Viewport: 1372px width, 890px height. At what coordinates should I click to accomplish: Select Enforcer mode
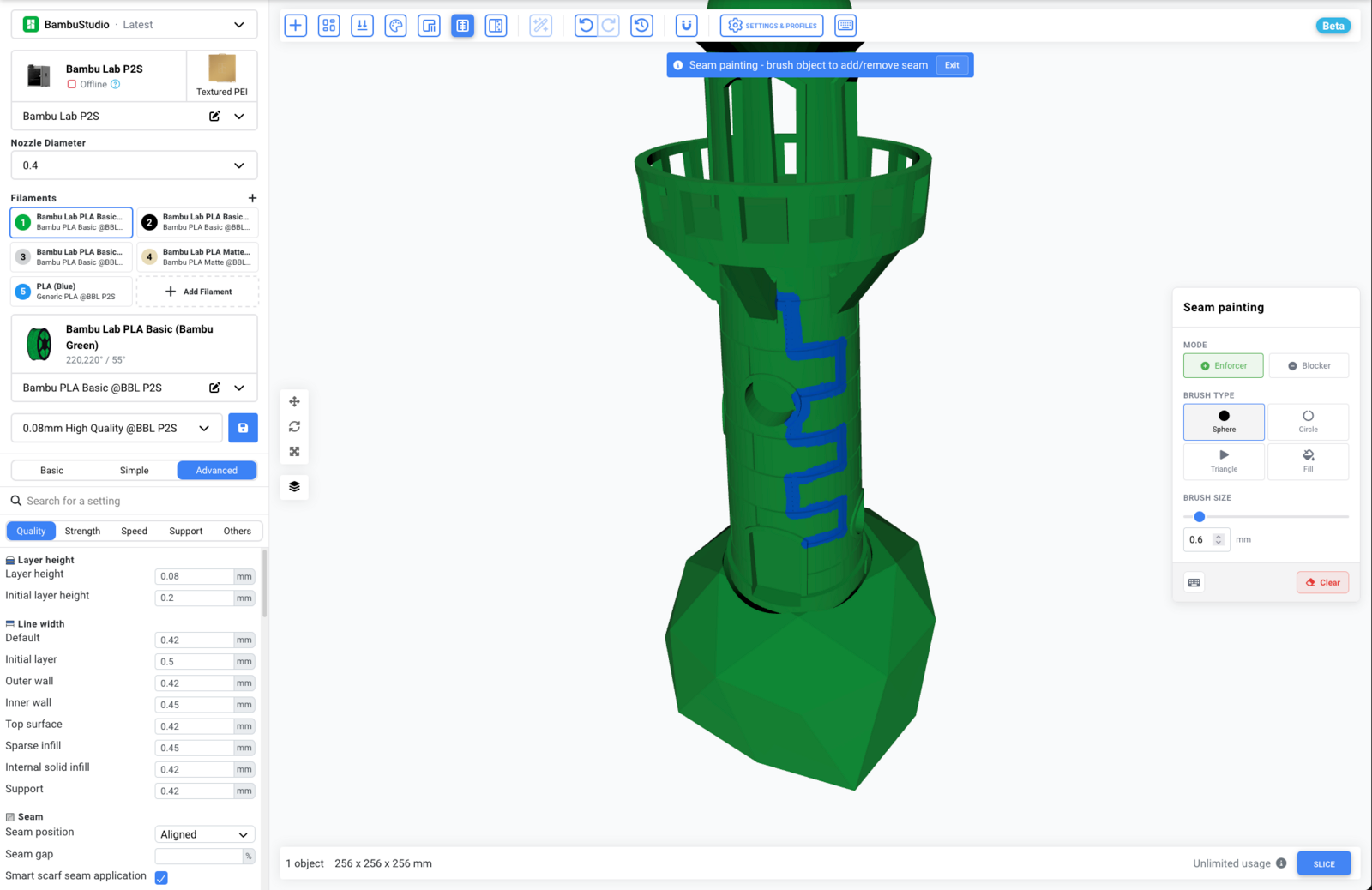[1224, 365]
